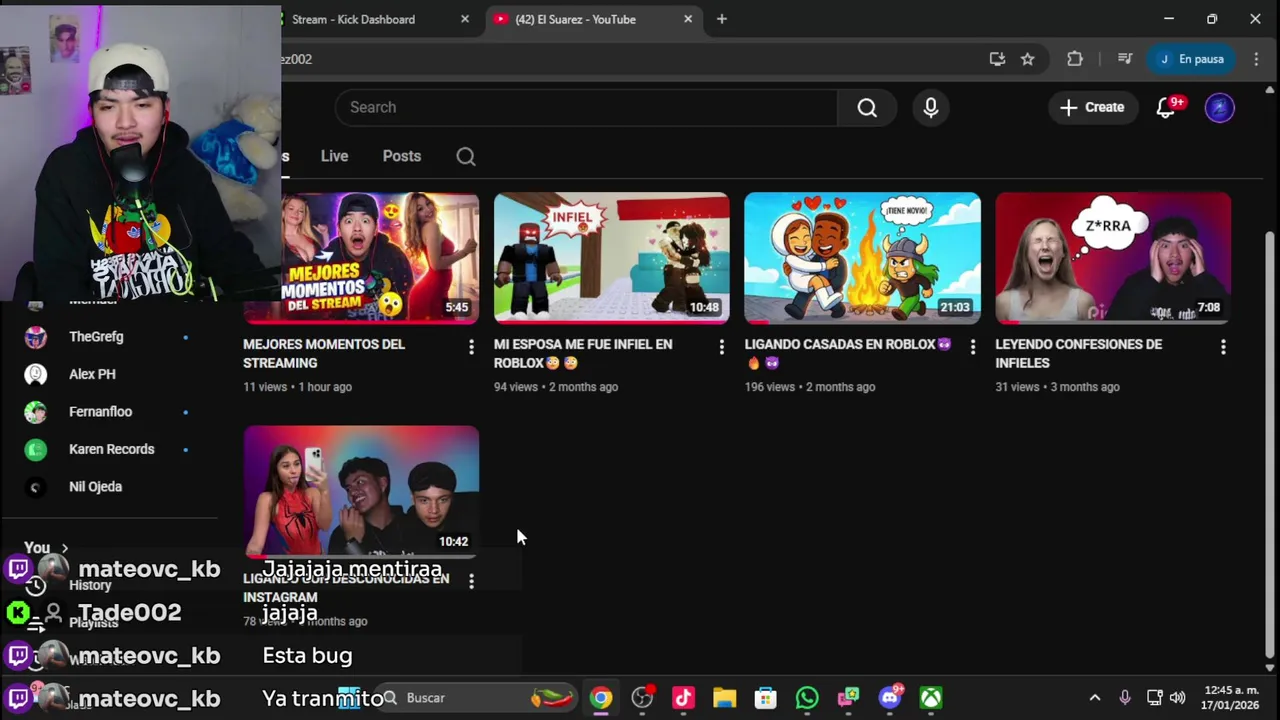The image size is (1280, 720).
Task: Open options for LEYENDO CONFESIONES DE INFIELES video
Action: point(1223,347)
